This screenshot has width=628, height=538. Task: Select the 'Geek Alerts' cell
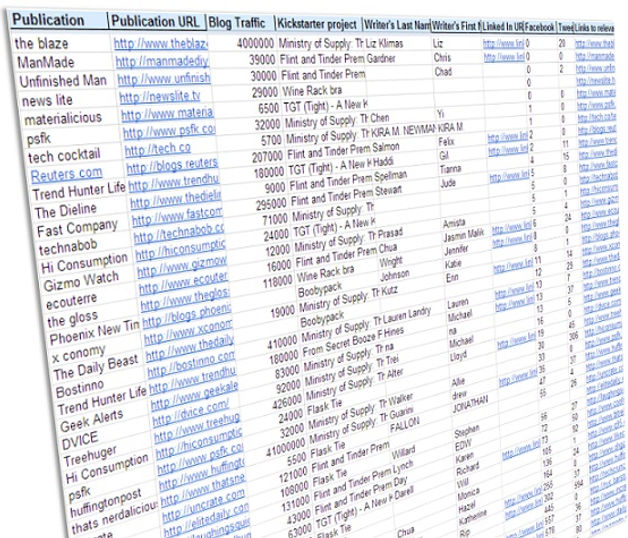click(91, 420)
